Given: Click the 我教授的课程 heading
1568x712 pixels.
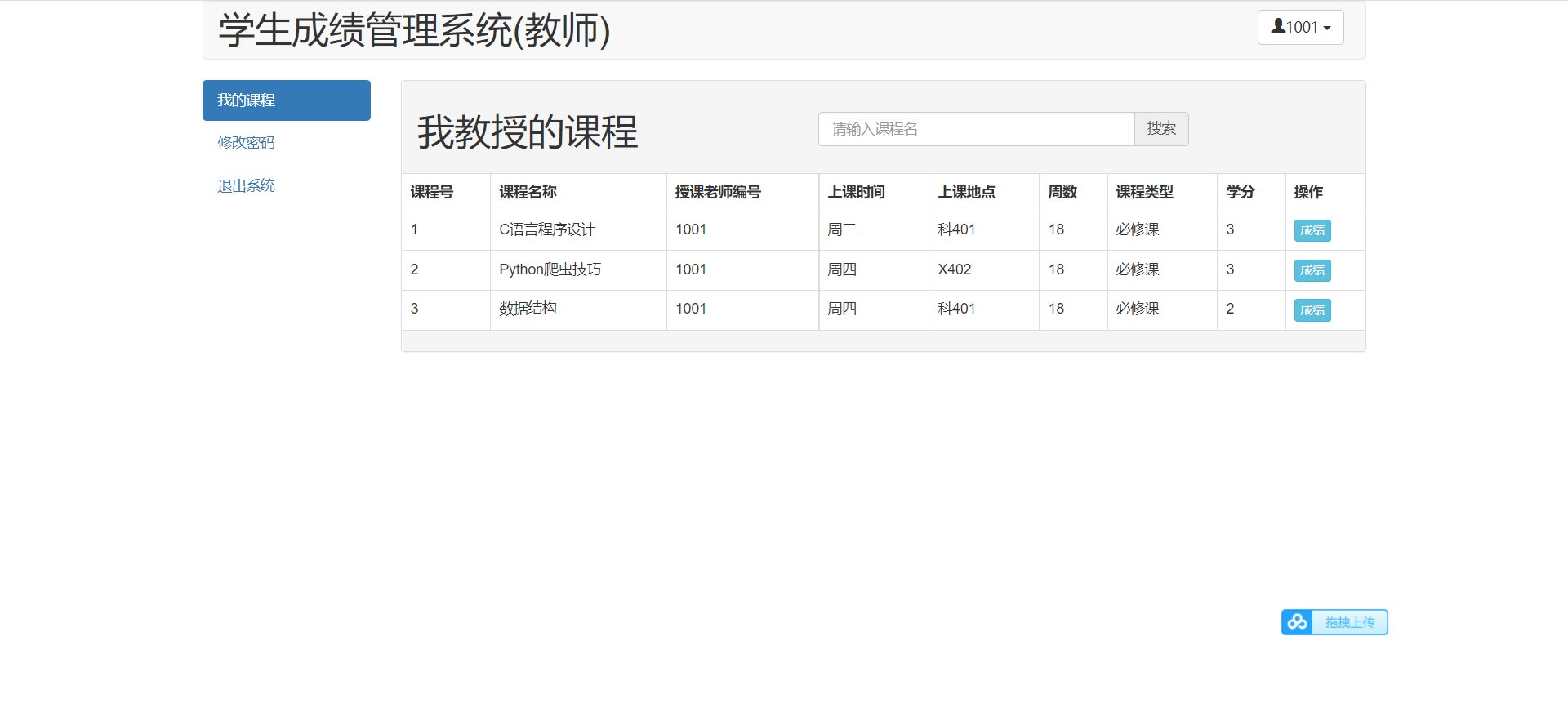Looking at the screenshot, I should pos(528,131).
